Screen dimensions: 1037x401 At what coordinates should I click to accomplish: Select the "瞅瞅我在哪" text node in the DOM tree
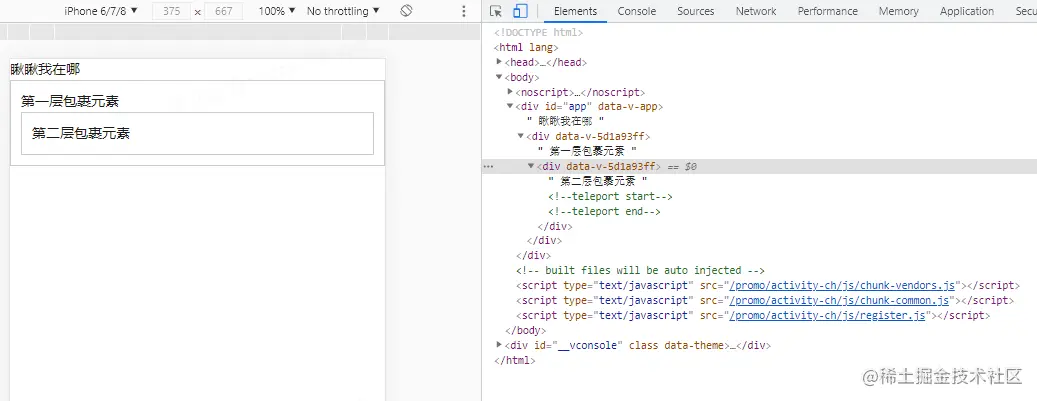pyautogui.click(x=565, y=122)
